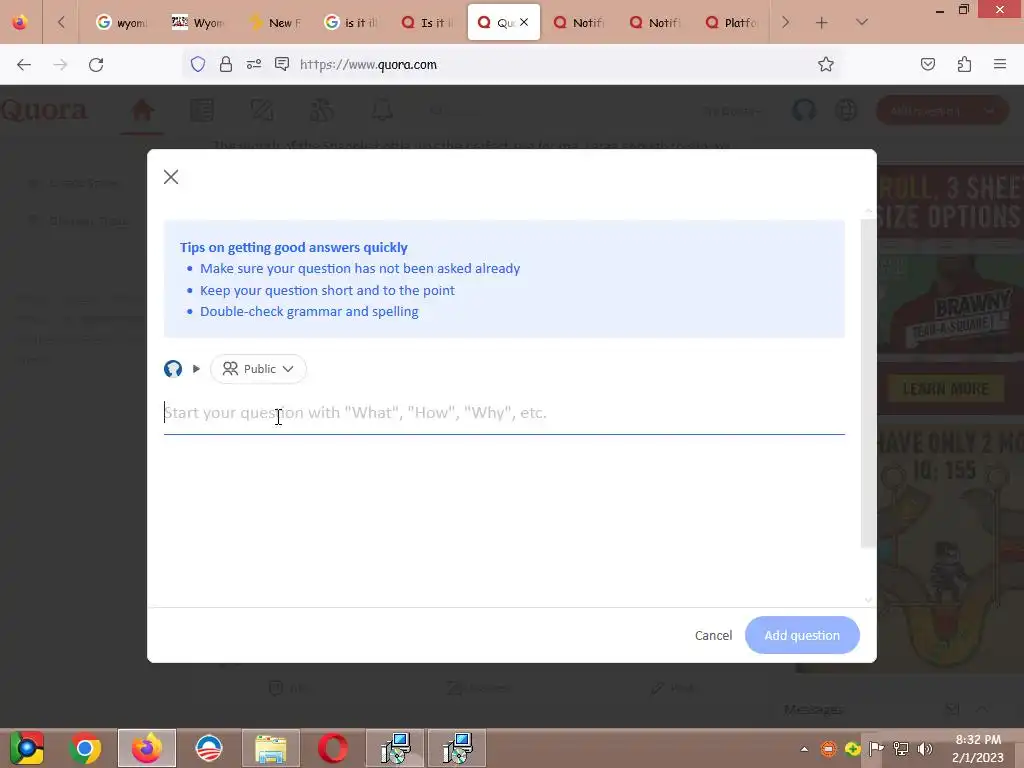The image size is (1024, 768).
Task: Open Opera from the taskbar
Action: 333,748
